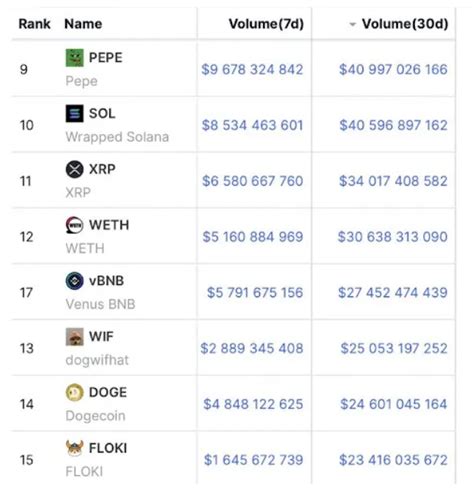Click the PEPE frog token icon

tap(74, 58)
